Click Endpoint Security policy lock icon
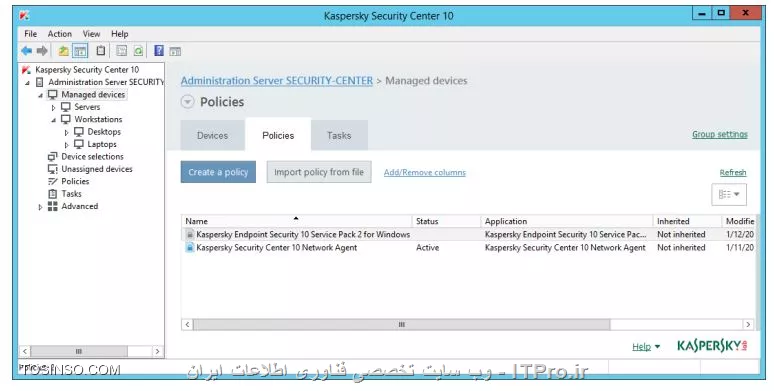Screen dimensions: 774x391 pyautogui.click(x=190, y=234)
